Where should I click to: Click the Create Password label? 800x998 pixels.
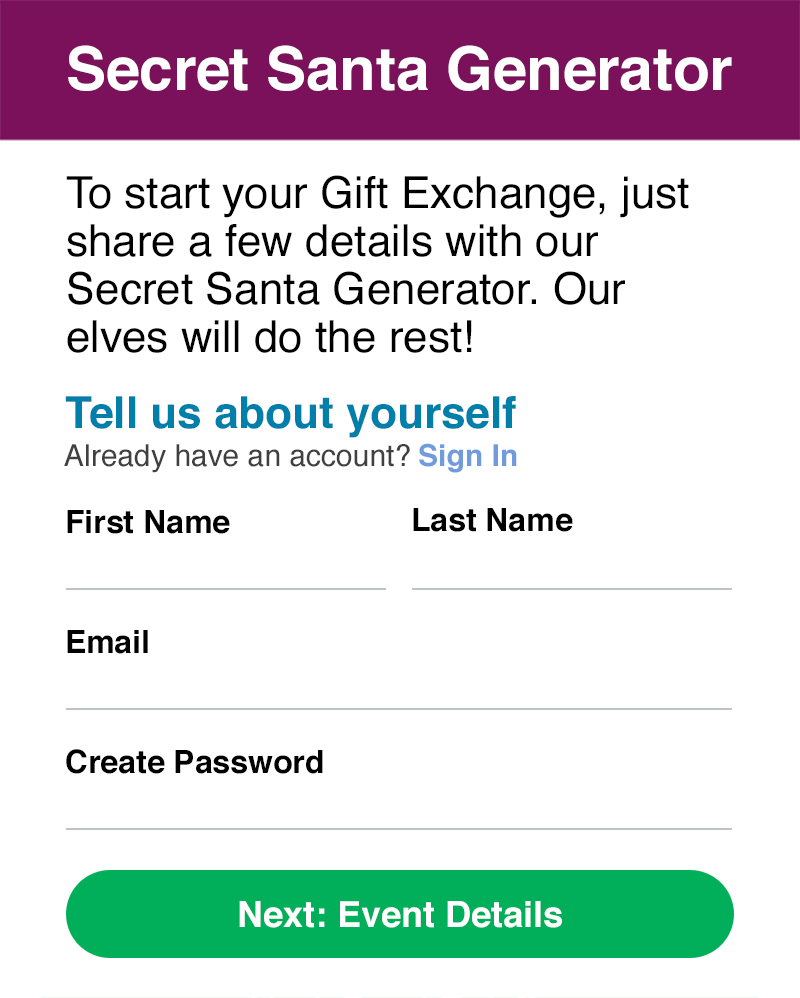195,762
